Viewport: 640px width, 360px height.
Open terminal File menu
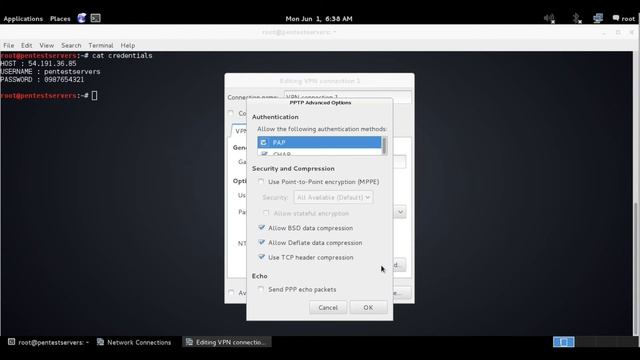click(9, 45)
